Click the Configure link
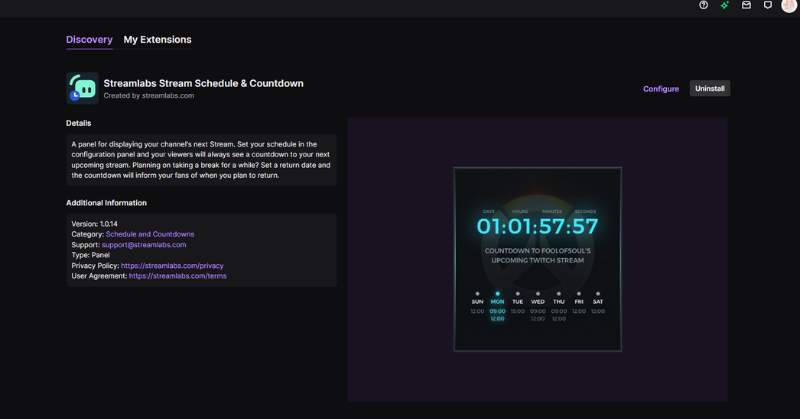Image resolution: width=800 pixels, height=419 pixels. tap(661, 89)
